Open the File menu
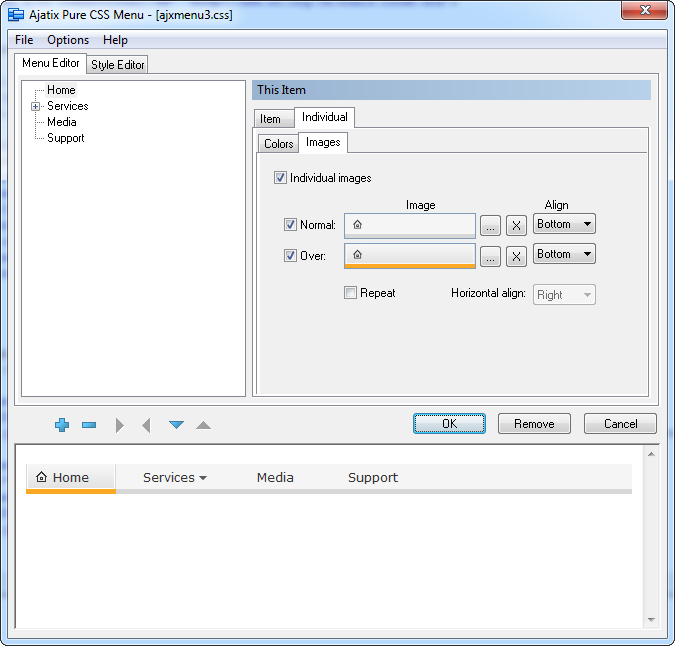The height and width of the screenshot is (646, 675). tap(24, 40)
